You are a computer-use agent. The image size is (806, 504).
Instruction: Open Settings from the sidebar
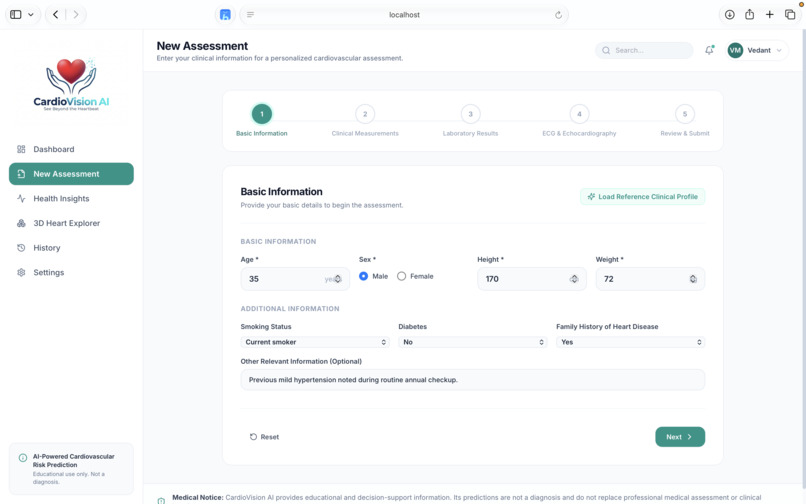point(71,273)
